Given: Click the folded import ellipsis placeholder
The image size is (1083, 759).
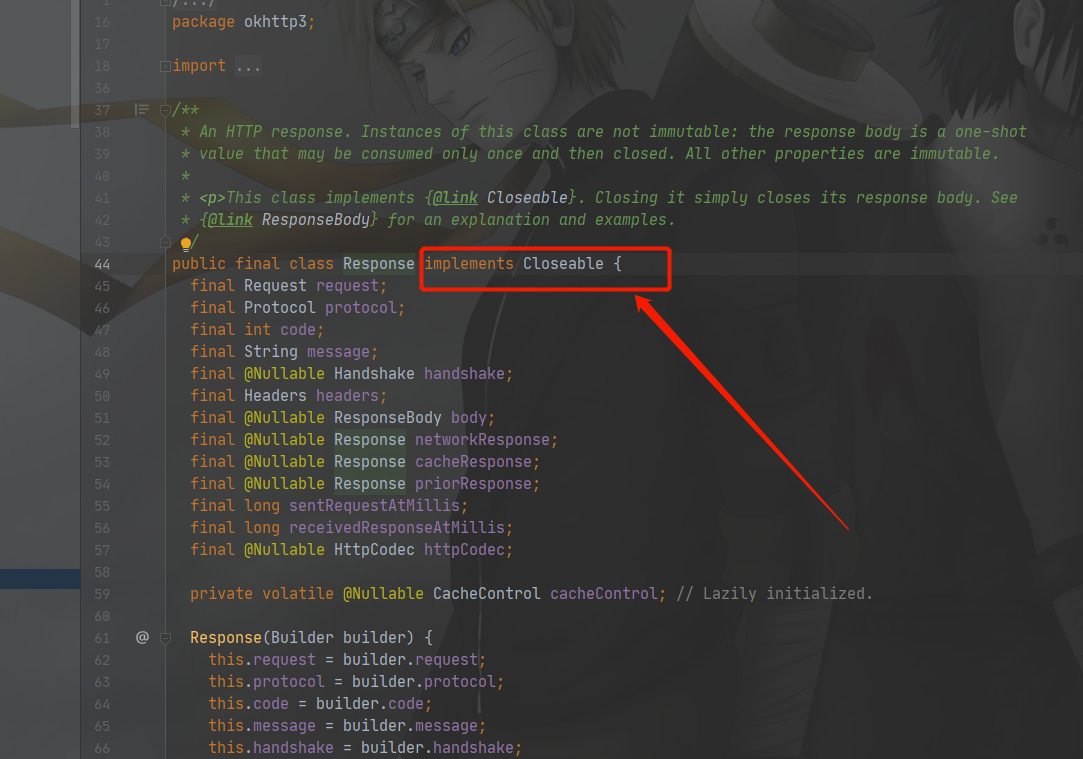Looking at the screenshot, I should (248, 66).
